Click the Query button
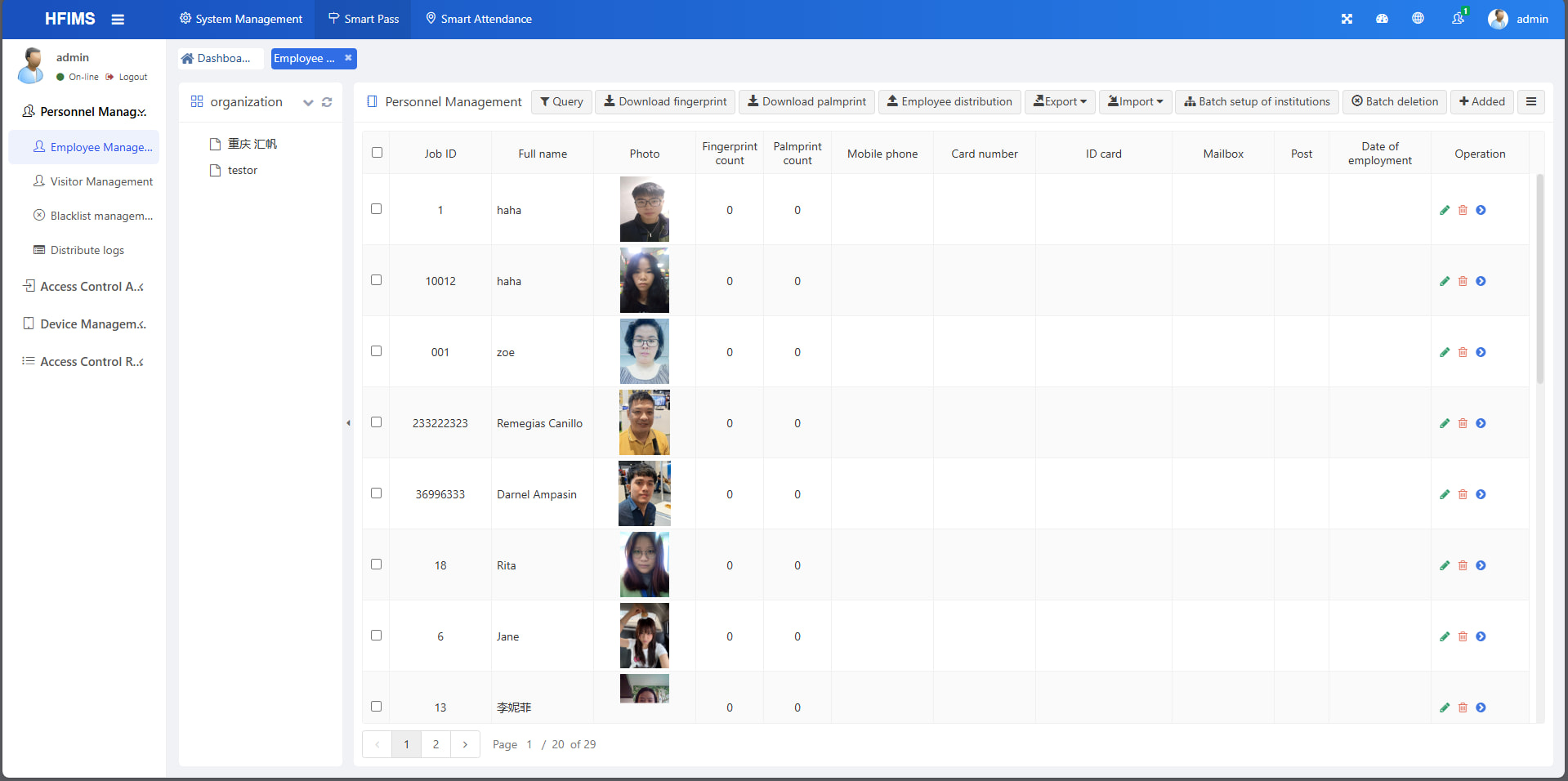This screenshot has height=781, width=1568. click(x=561, y=101)
